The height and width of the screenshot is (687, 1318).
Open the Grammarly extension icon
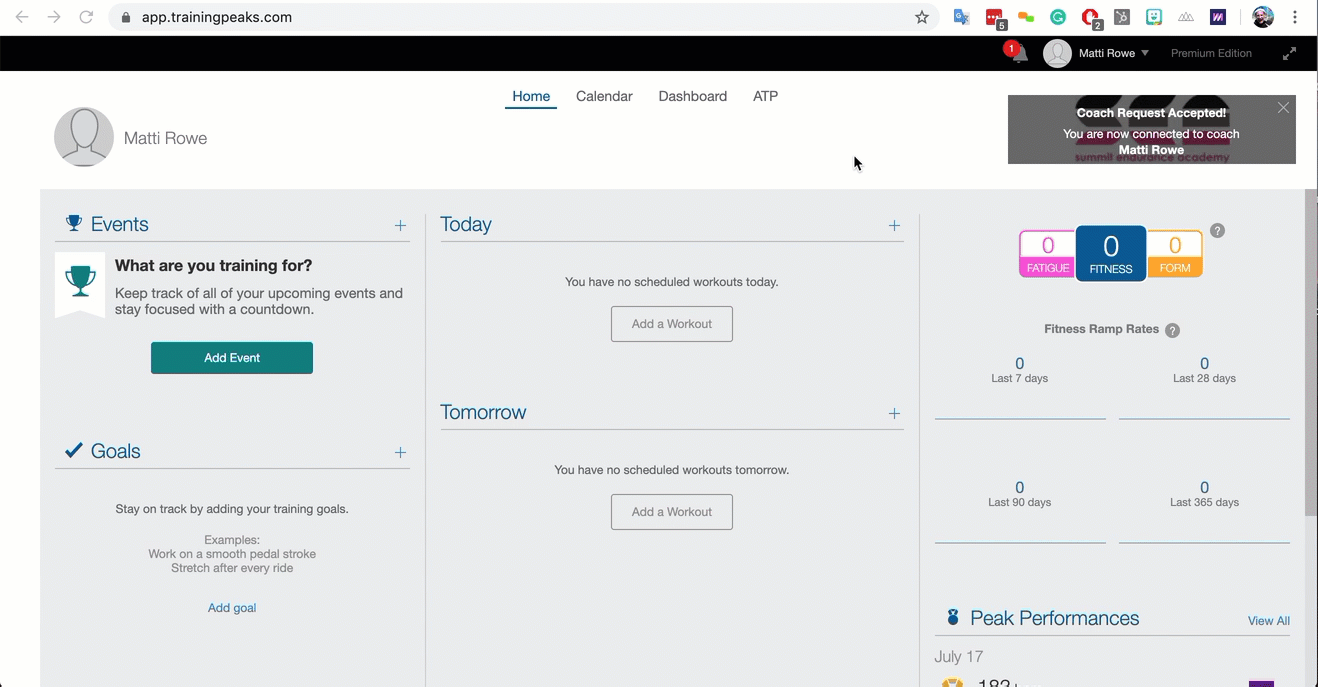coord(1058,17)
